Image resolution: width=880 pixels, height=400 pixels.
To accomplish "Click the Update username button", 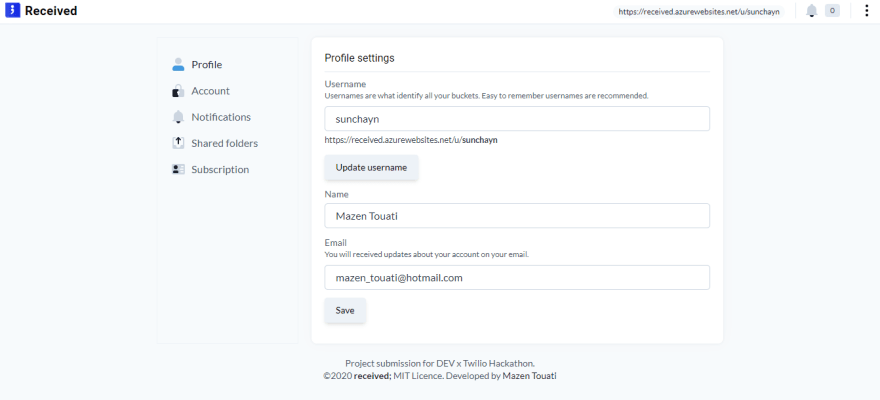I will pos(372,168).
